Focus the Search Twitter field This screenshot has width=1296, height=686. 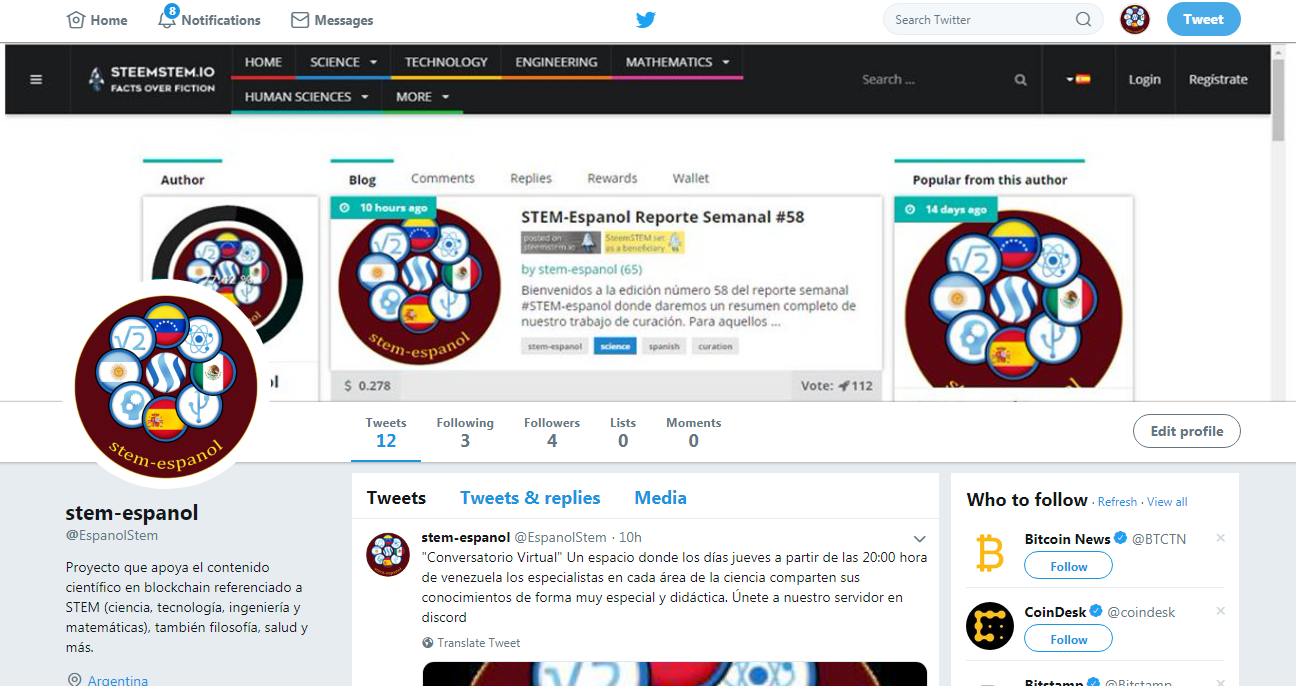click(x=993, y=19)
